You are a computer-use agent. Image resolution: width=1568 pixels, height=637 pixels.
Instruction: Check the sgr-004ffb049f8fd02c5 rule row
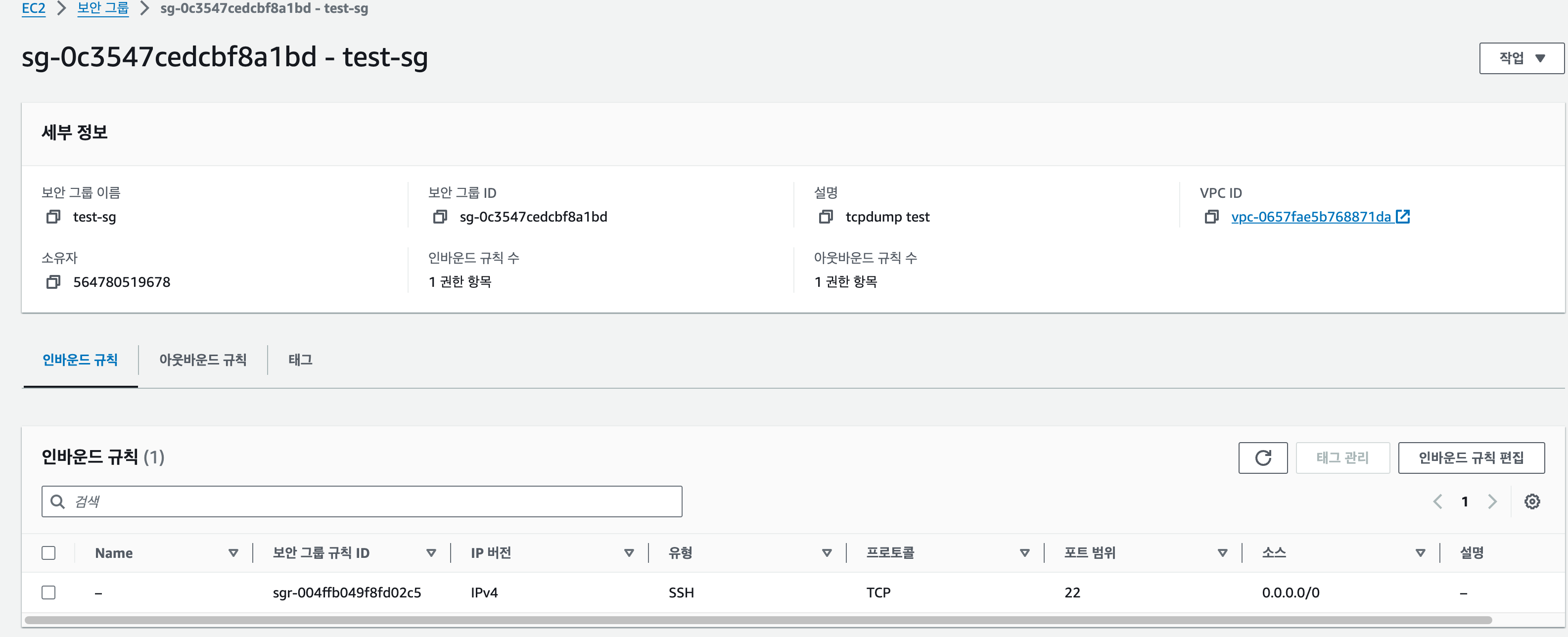[48, 592]
